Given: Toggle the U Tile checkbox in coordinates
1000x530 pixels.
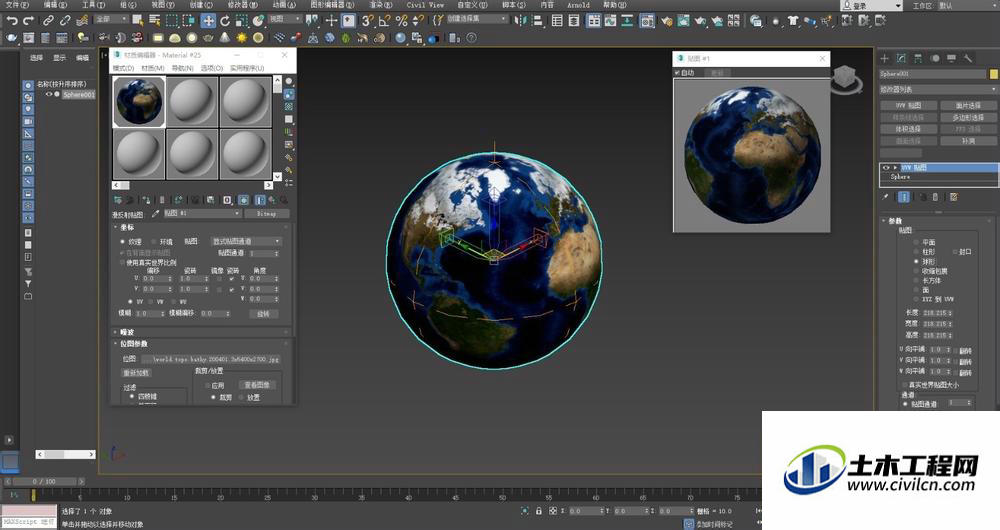Looking at the screenshot, I should pos(232,279).
